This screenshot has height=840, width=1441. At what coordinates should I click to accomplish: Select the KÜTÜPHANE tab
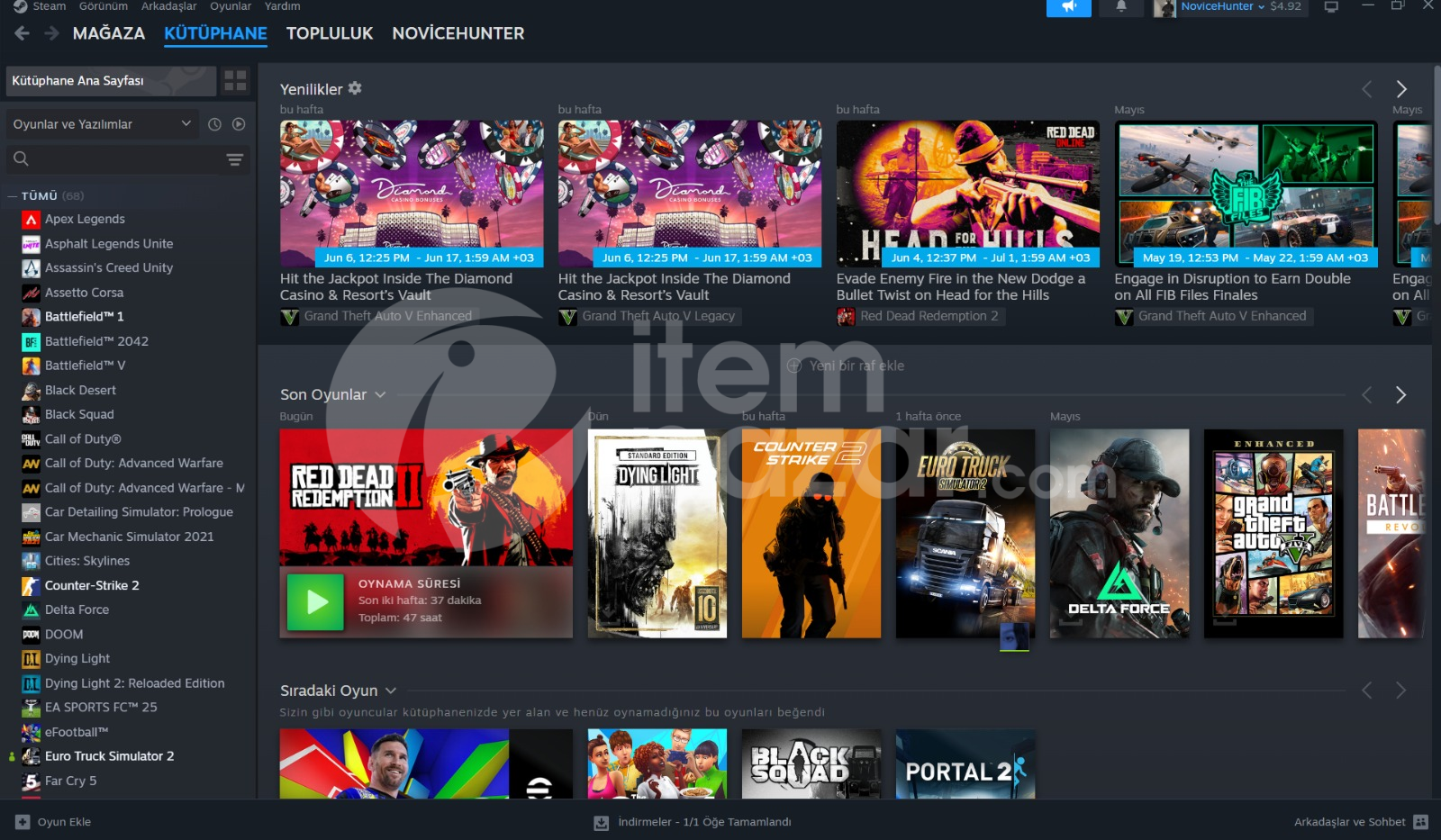coord(215,33)
